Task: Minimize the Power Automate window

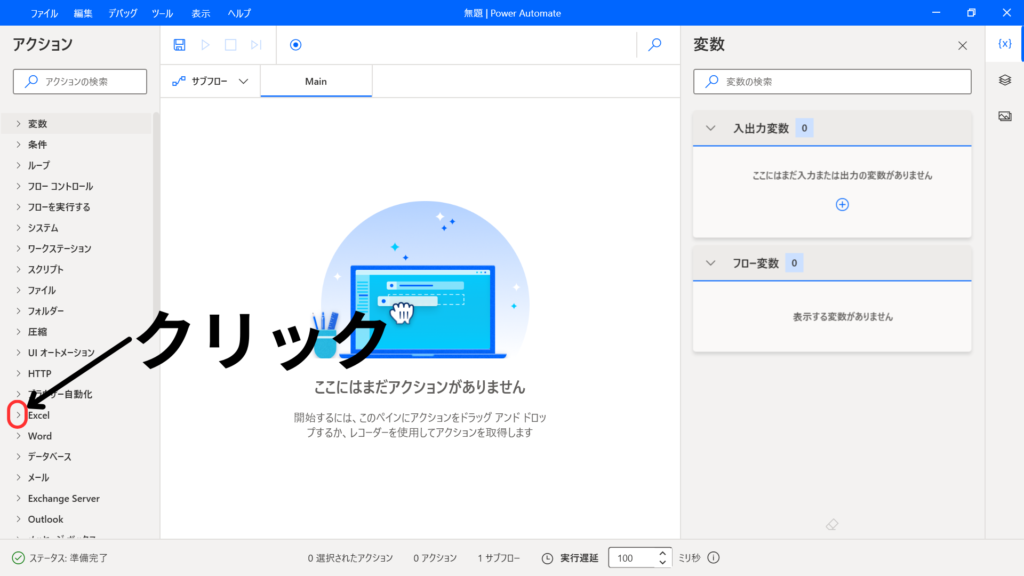Action: tap(936, 12)
